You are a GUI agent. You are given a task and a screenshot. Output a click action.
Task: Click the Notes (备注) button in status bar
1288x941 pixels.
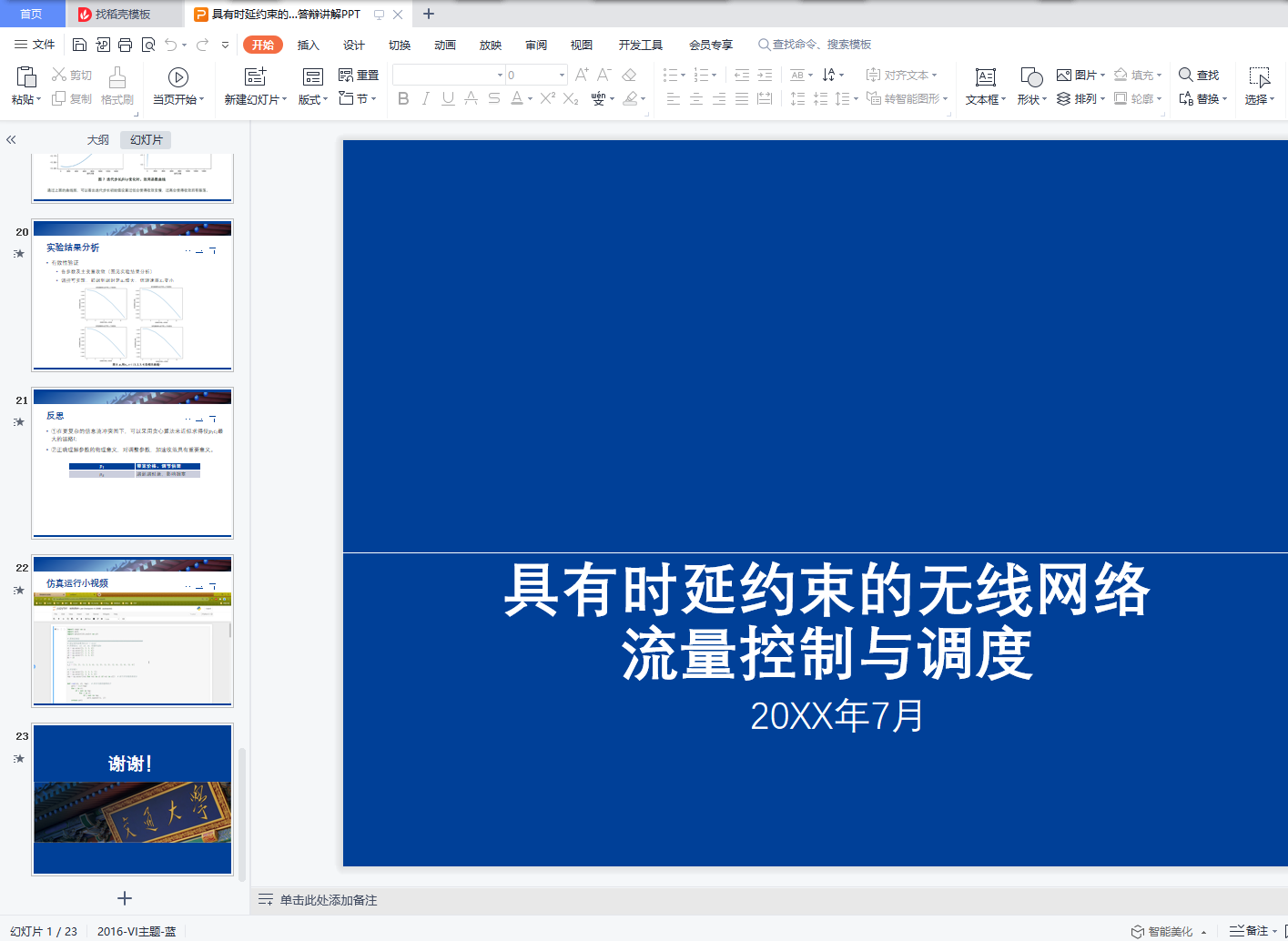[x=1249, y=931]
